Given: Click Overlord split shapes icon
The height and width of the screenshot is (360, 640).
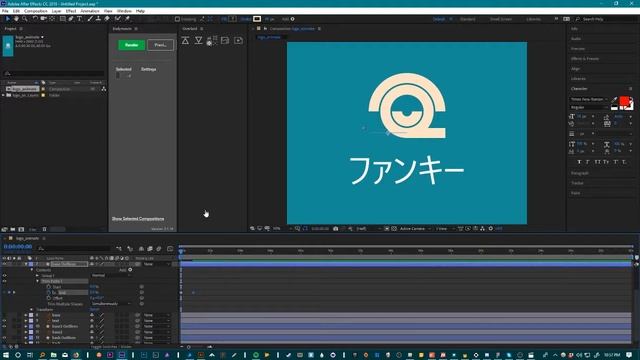Looking at the screenshot, I should click(x=211, y=40).
